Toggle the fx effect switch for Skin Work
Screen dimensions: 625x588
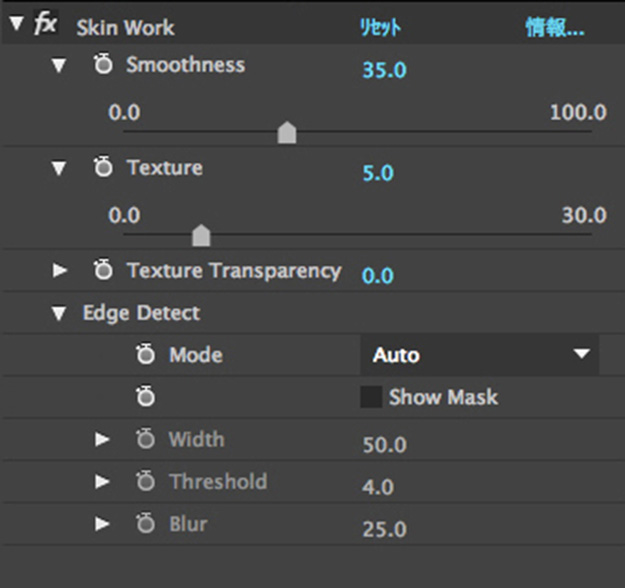45,26
